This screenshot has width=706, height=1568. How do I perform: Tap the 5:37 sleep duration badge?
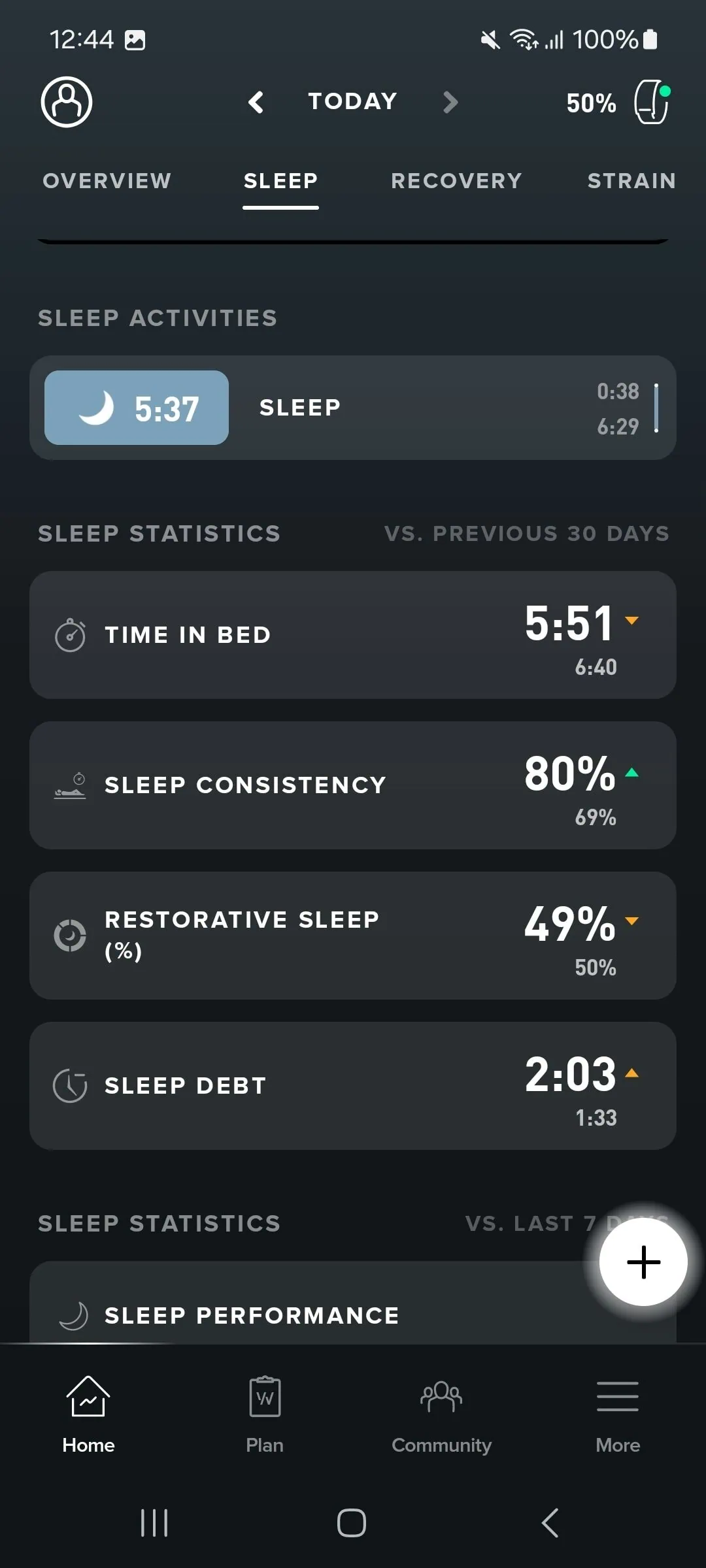[x=137, y=408]
